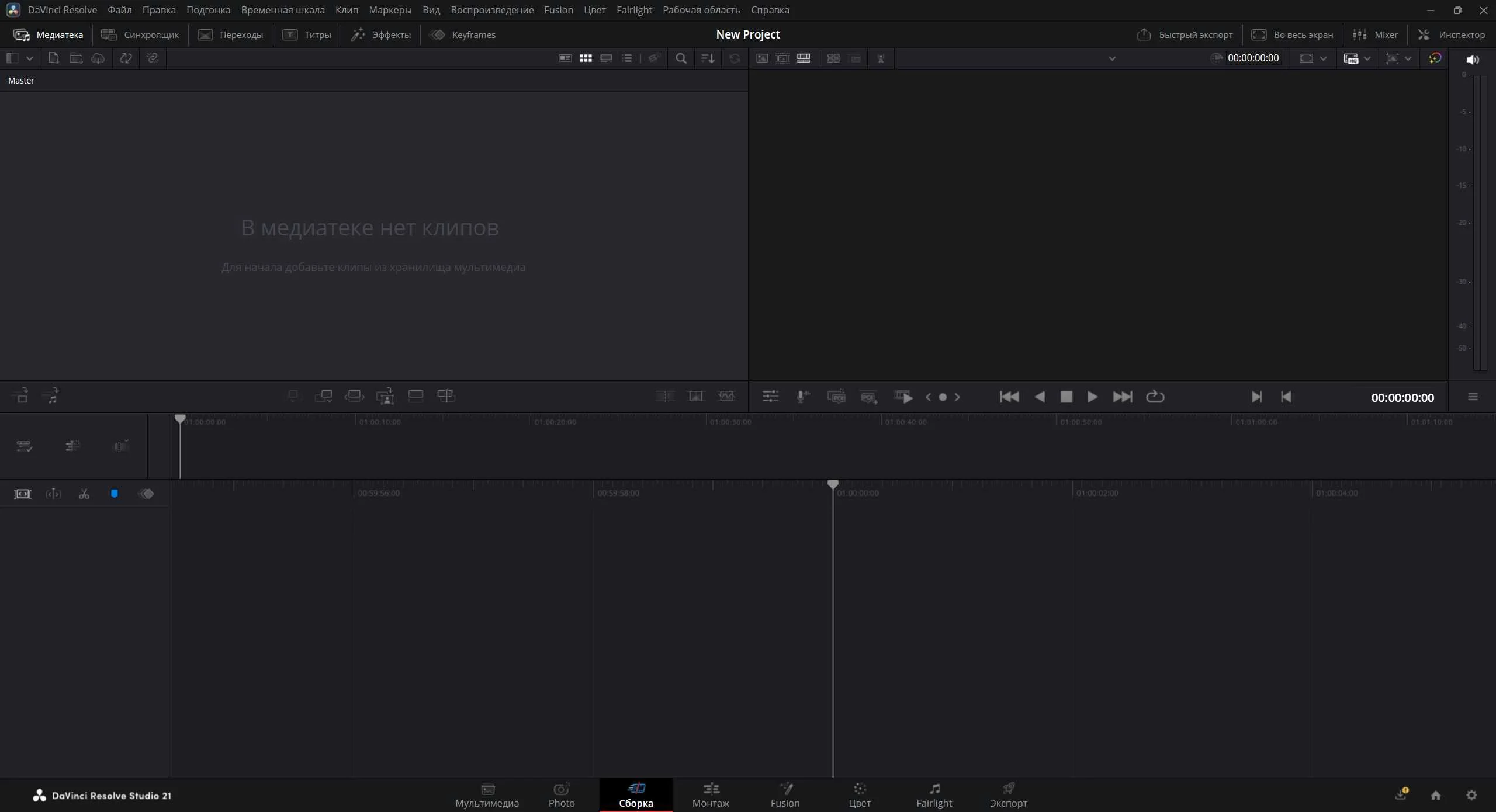This screenshot has width=1496, height=812.
Task: Click the Import Media Folder icon
Action: coord(76,58)
